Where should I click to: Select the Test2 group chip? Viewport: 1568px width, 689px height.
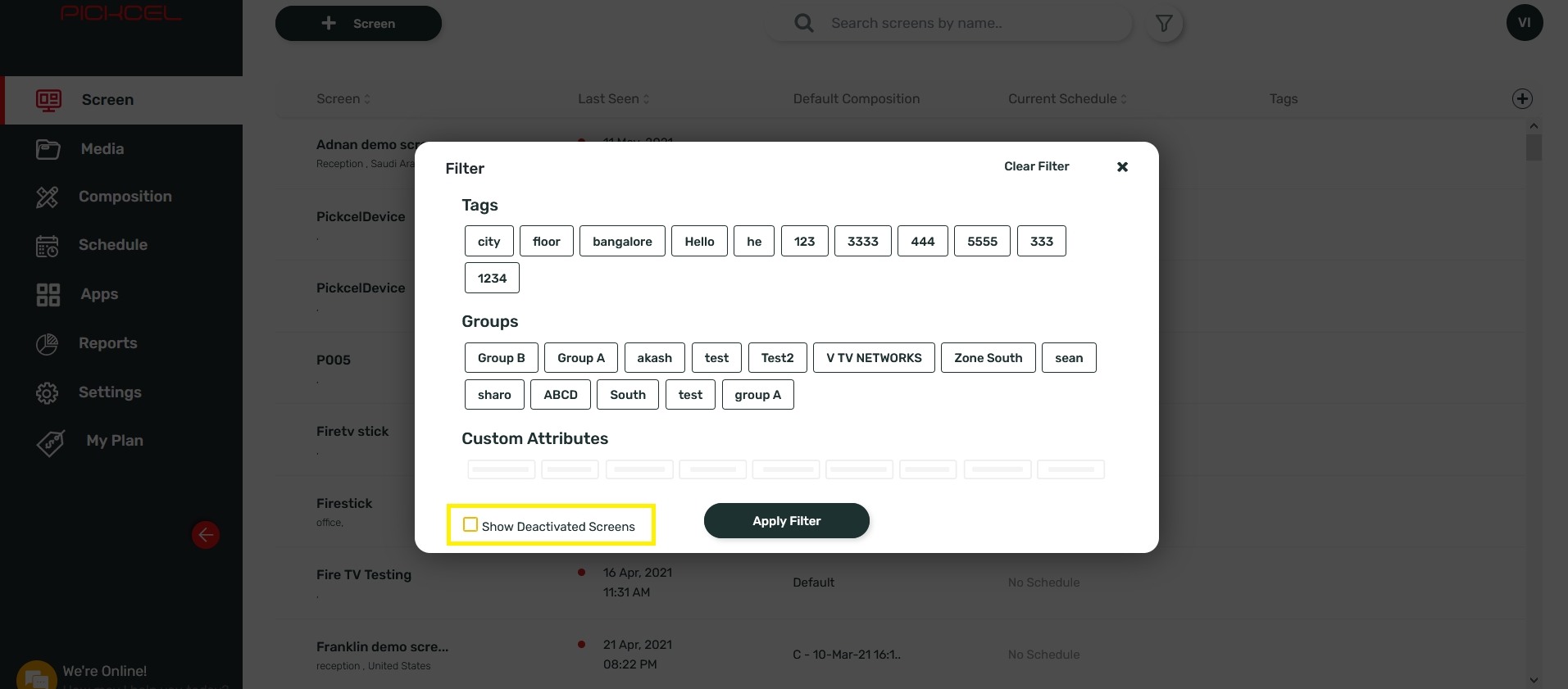(x=778, y=357)
